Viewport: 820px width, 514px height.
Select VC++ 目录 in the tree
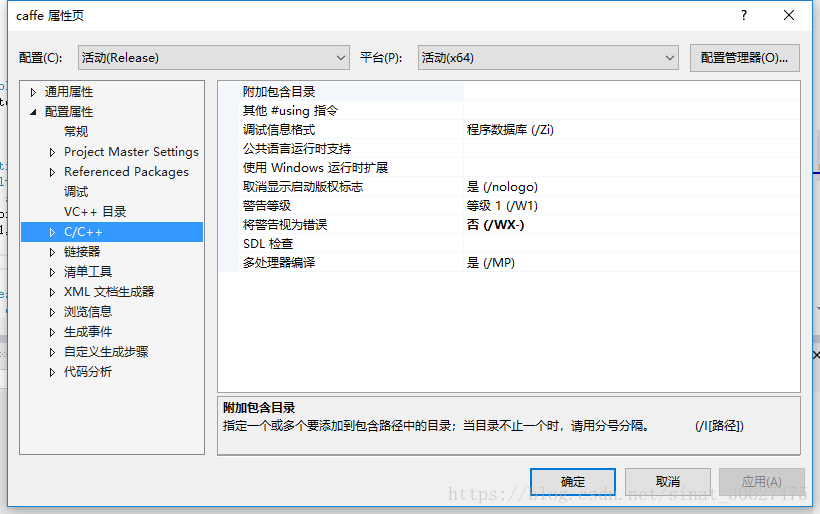95,212
